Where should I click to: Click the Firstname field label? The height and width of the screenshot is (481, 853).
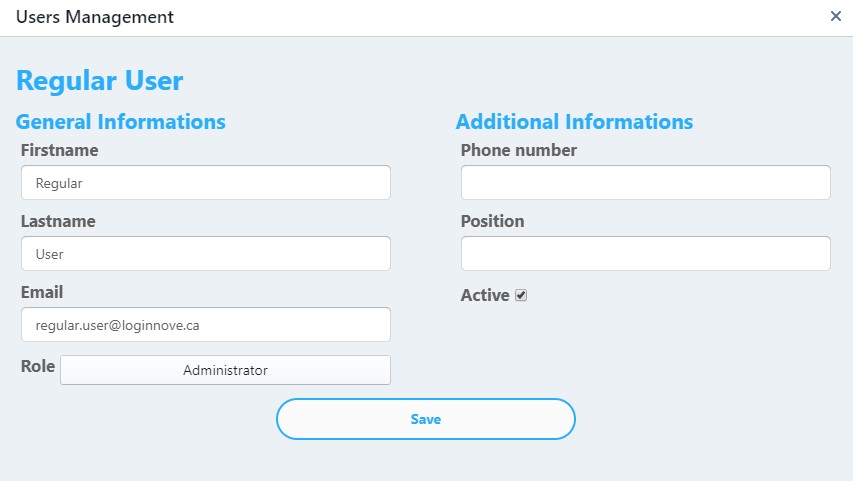(x=59, y=150)
